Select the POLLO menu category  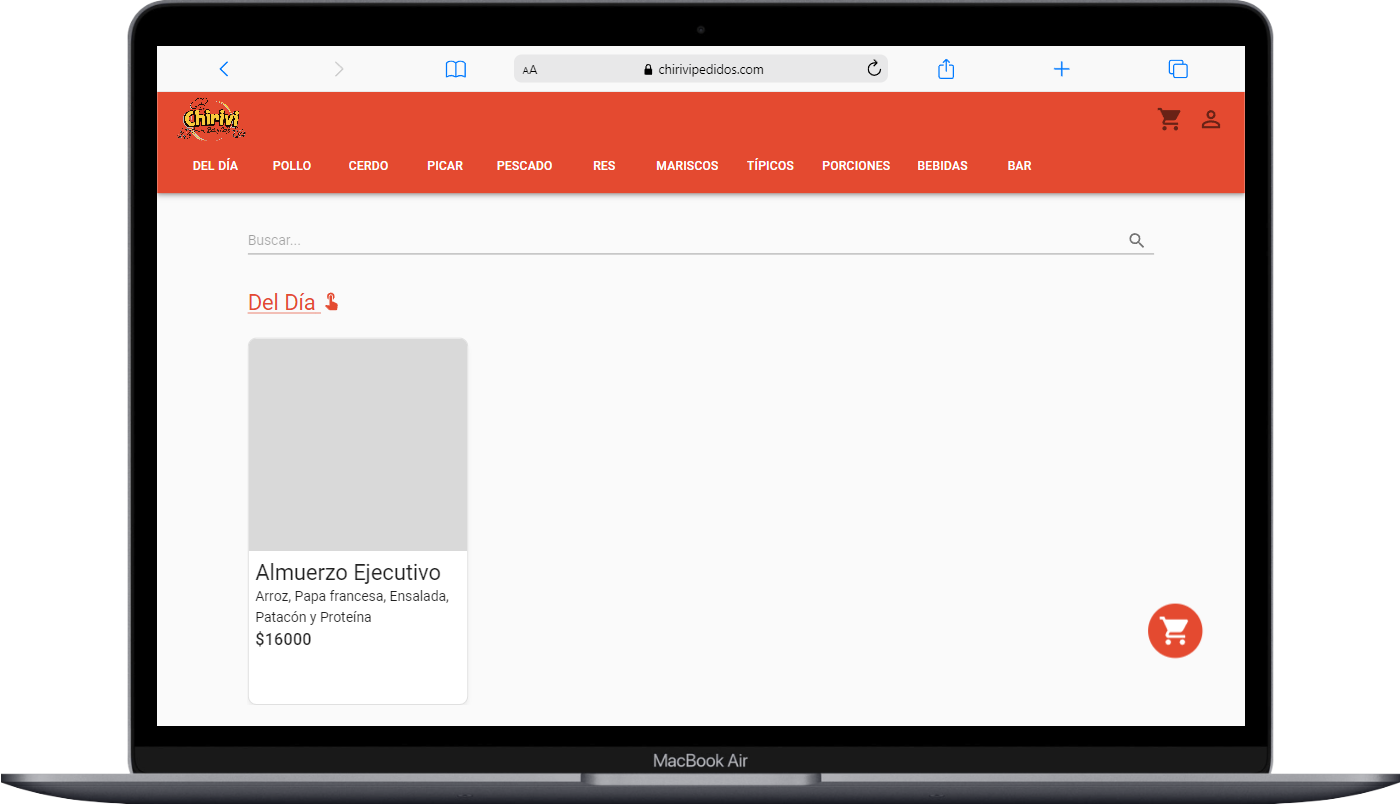(292, 166)
